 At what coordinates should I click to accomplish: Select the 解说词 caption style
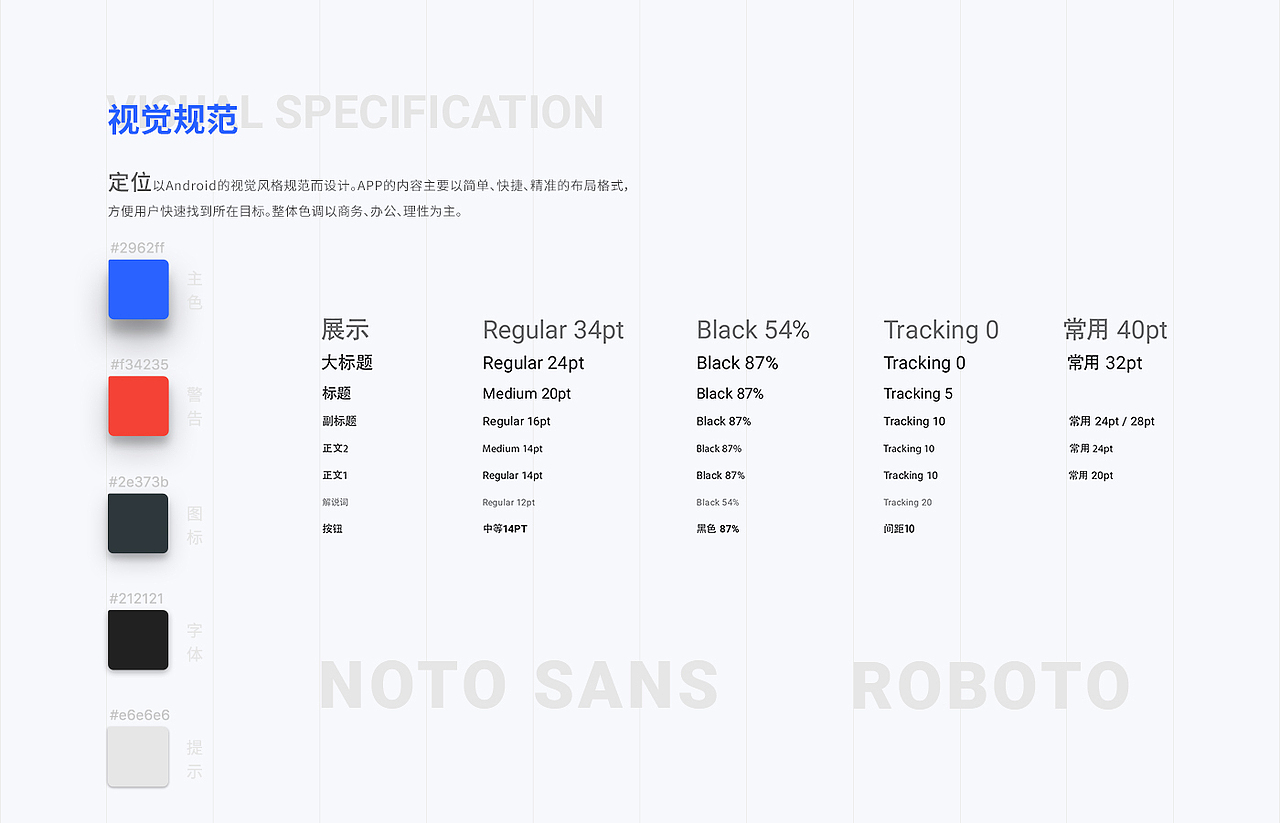[x=335, y=503]
